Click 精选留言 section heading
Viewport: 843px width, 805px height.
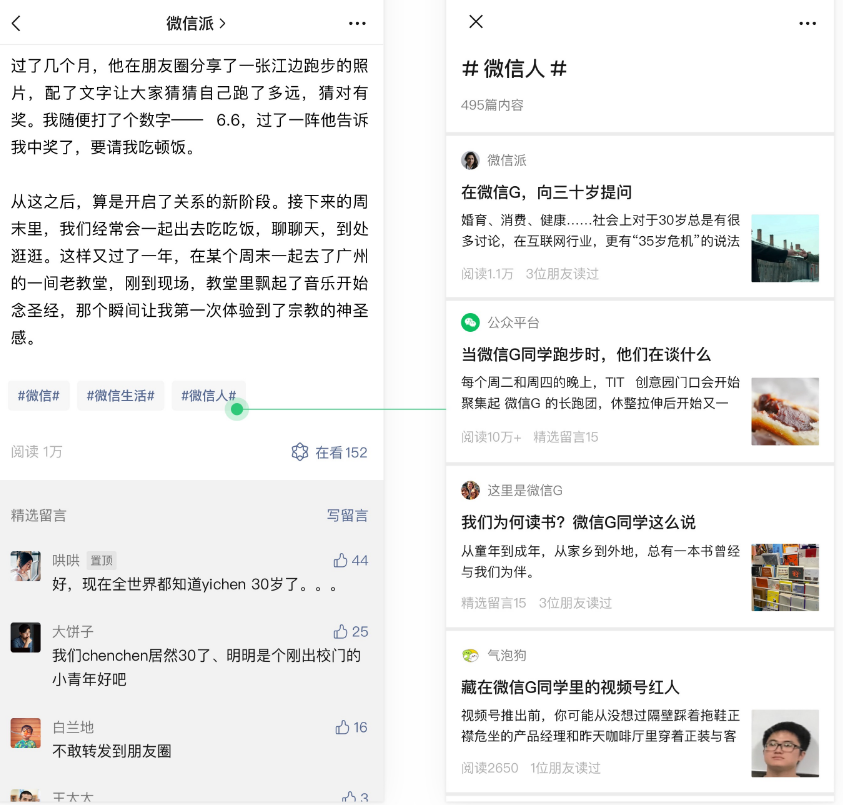[39, 515]
